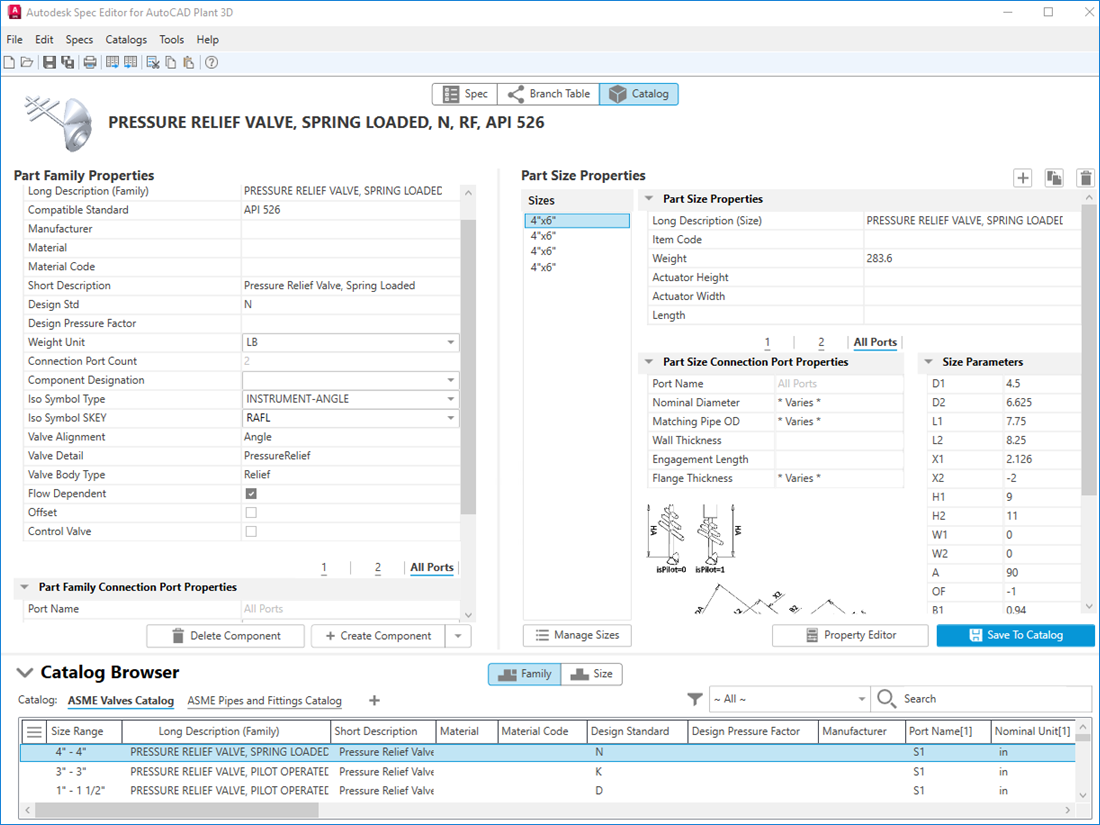Switch Catalog Browser to Size view
Viewport: 1100px width, 825px height.
tap(592, 674)
